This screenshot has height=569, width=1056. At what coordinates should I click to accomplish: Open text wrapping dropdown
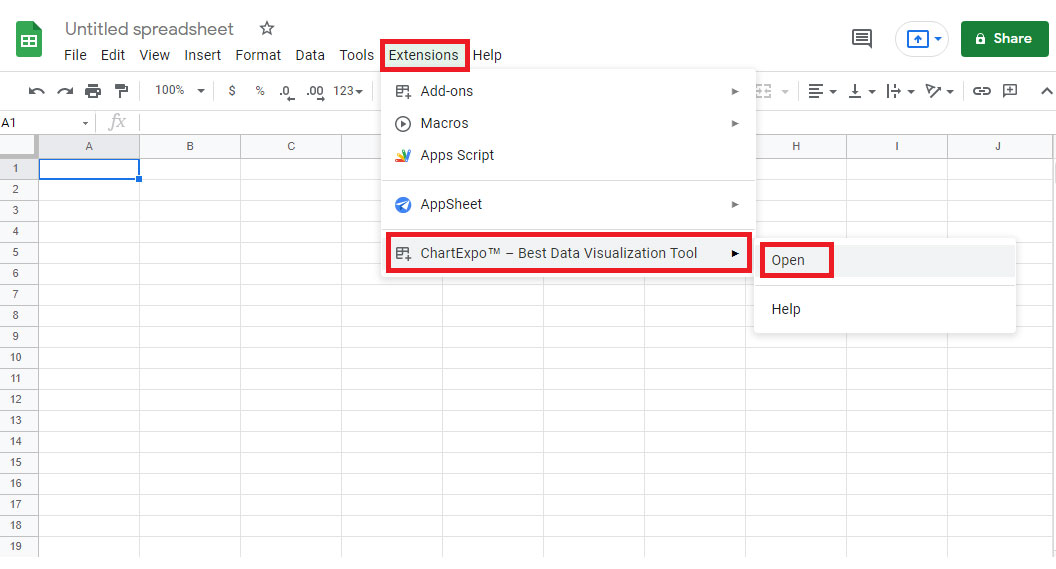(900, 91)
